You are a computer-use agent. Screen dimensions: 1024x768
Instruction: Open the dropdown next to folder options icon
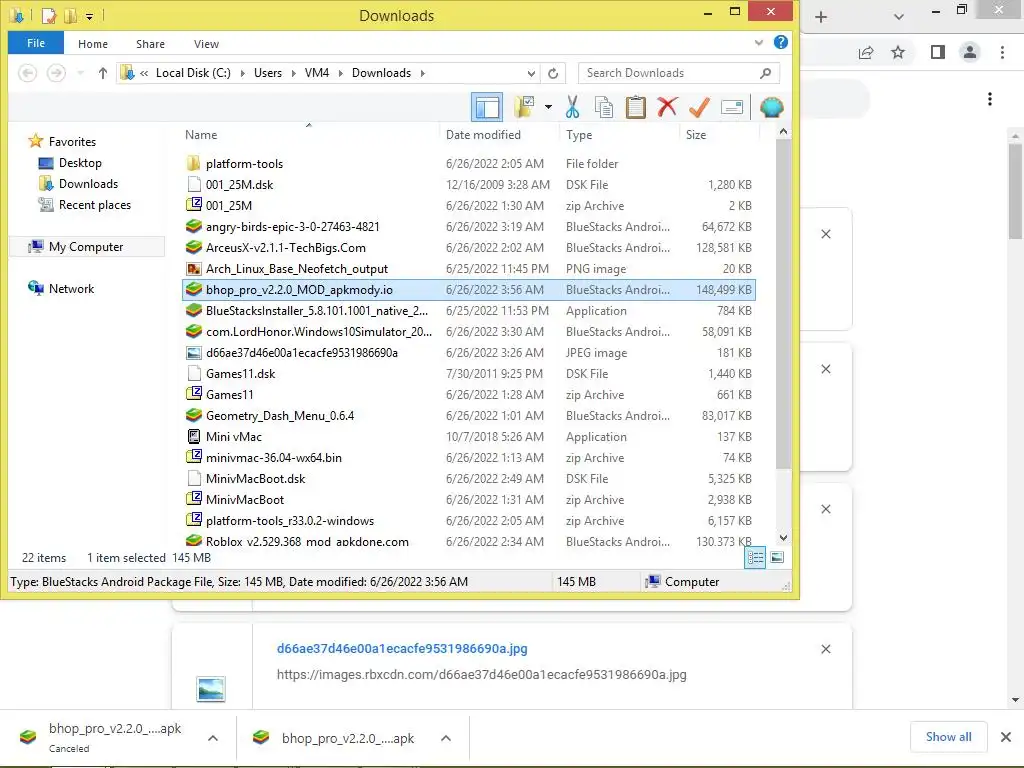[548, 107]
